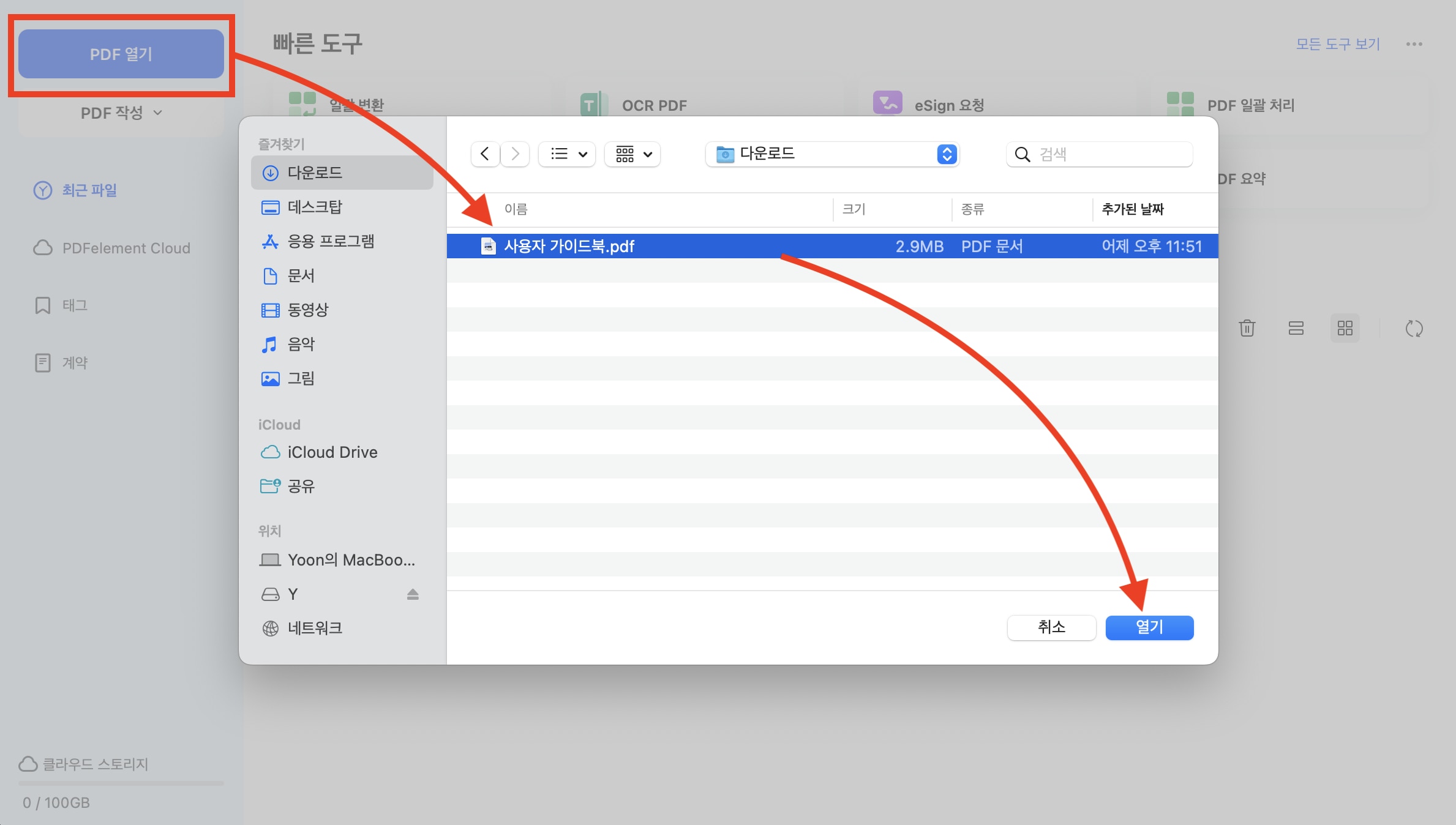Select 응용 프로그램 in dialog sidebar
Screen dimensions: 1456x825
point(342,241)
